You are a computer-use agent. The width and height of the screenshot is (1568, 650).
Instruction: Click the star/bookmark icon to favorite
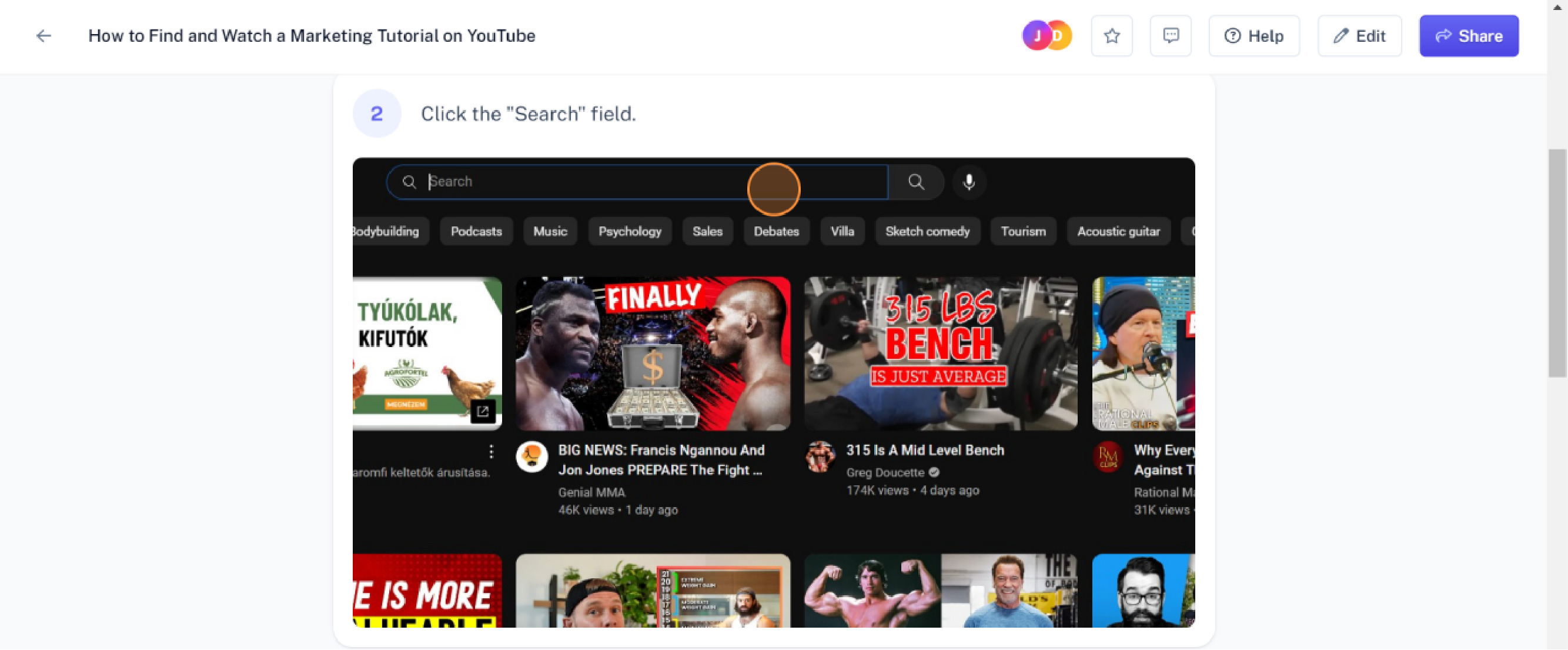(x=1112, y=36)
